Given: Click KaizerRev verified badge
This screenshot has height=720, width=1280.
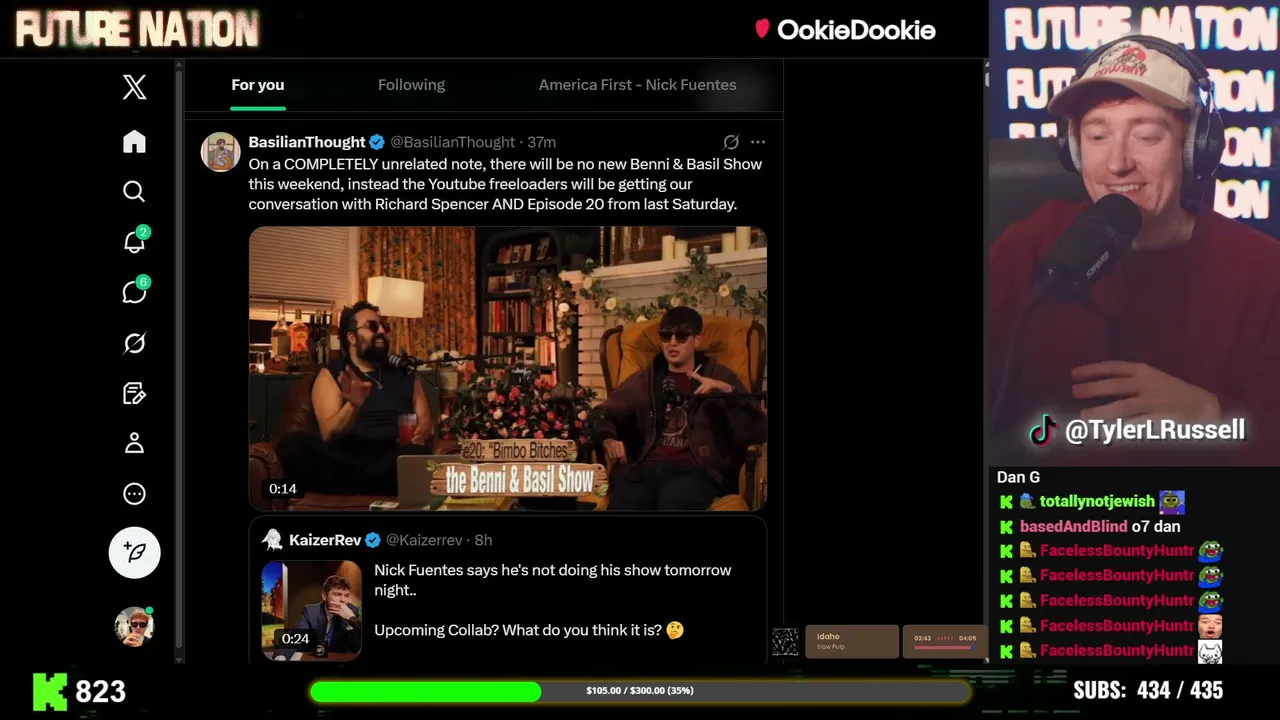Looking at the screenshot, I should click(373, 540).
